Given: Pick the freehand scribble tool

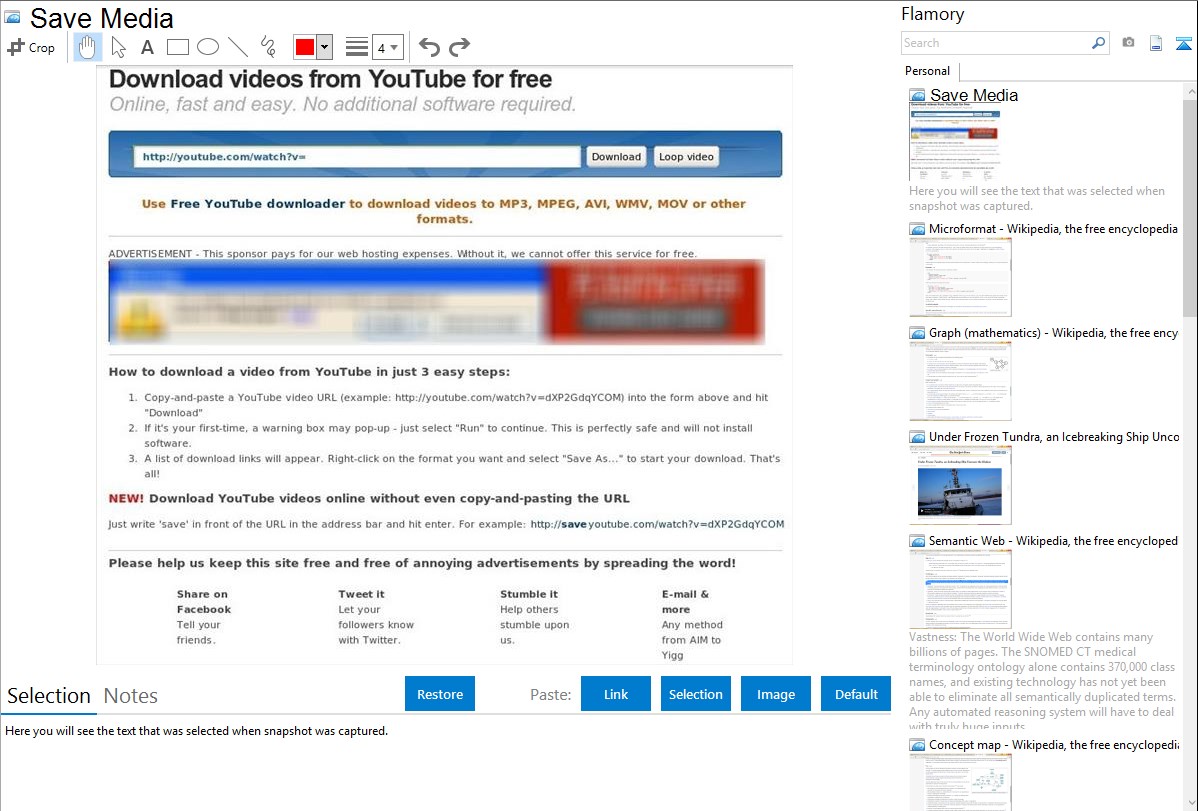Looking at the screenshot, I should (x=268, y=47).
